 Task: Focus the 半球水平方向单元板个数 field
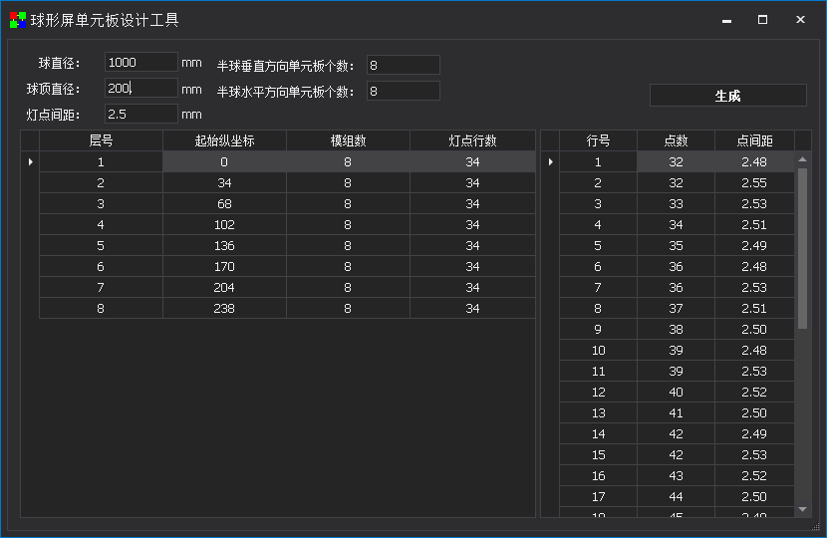[x=403, y=92]
